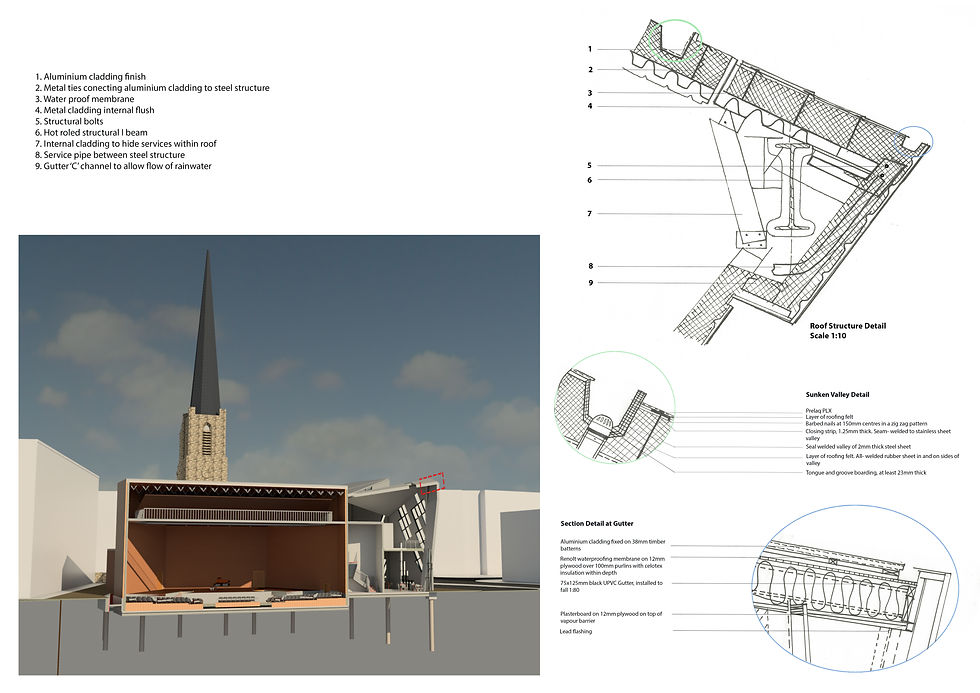Viewport: 980px width, 693px height.
Task: Select "Tongue and groove boarding" annotation
Action: [866, 473]
